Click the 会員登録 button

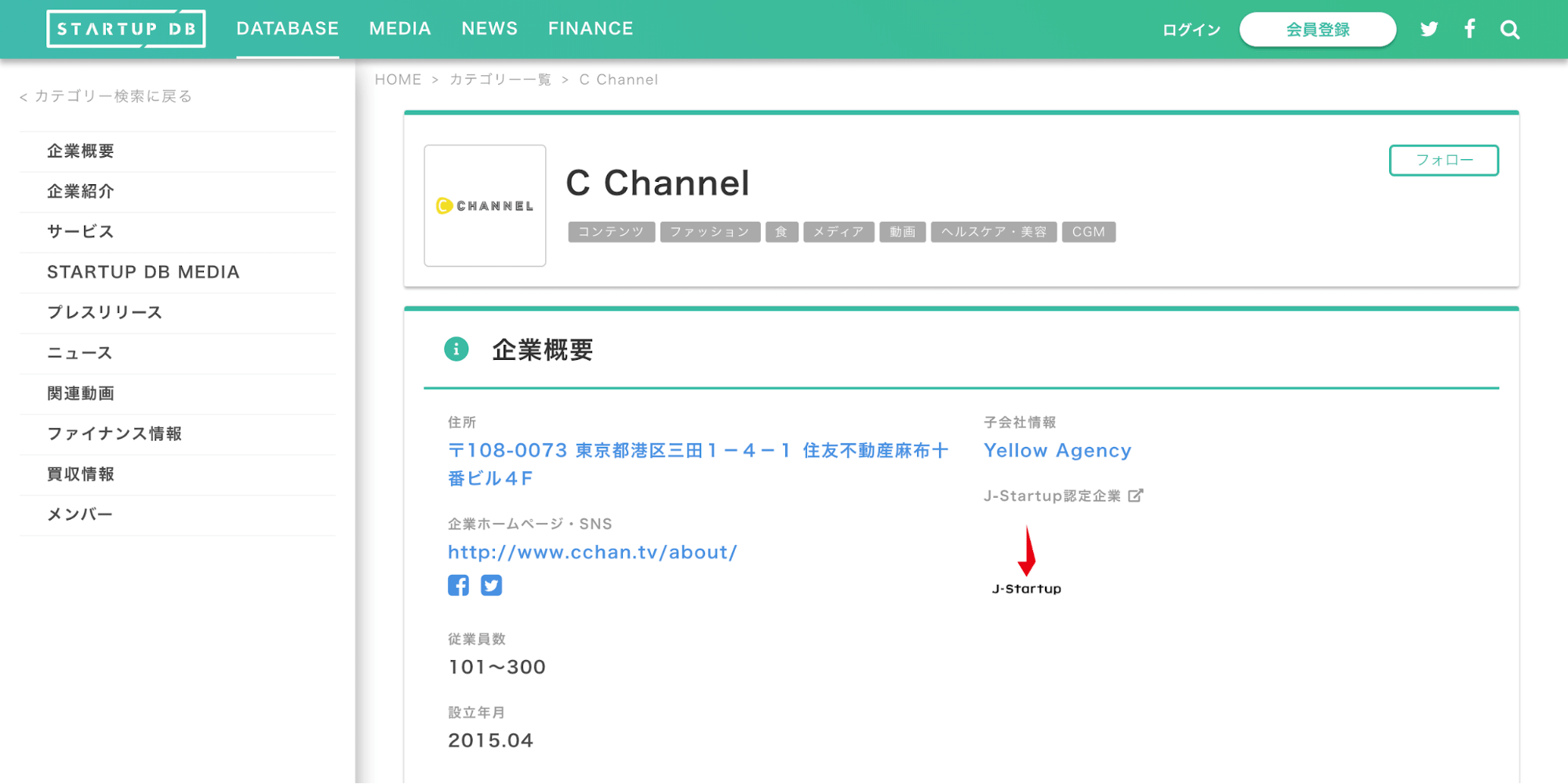(1318, 30)
